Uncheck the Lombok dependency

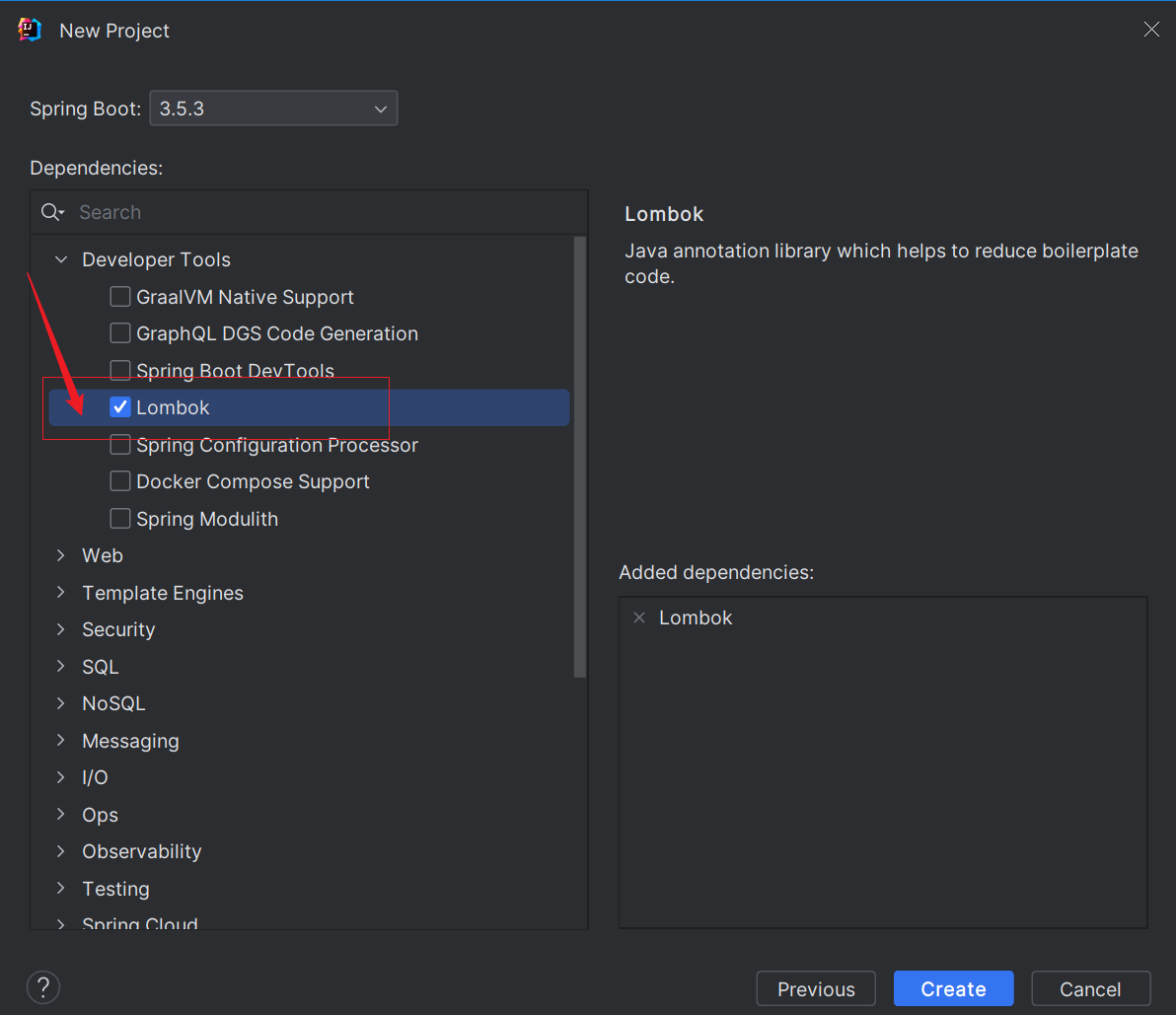[x=119, y=406]
